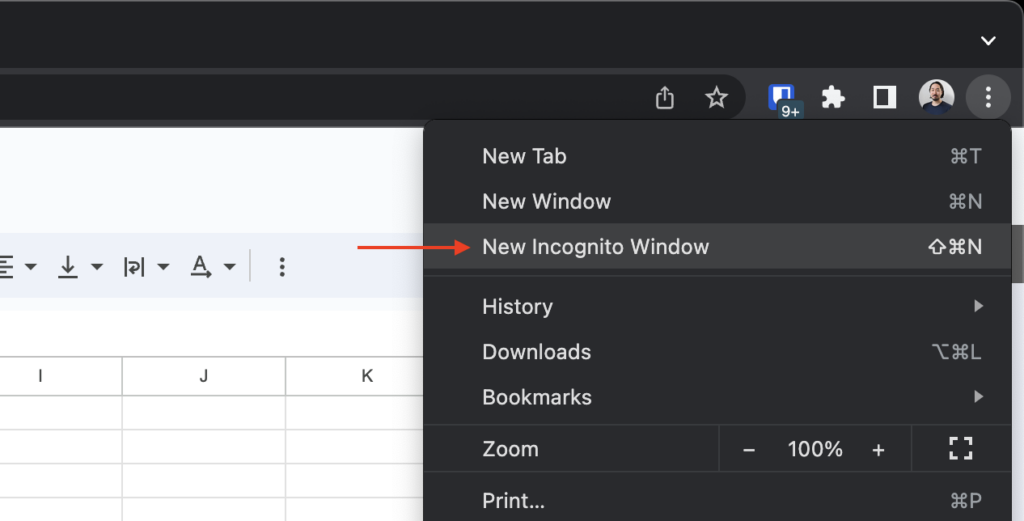This screenshot has height=521, width=1024.
Task: Open the text rotation dropdown
Action: [x=213, y=267]
